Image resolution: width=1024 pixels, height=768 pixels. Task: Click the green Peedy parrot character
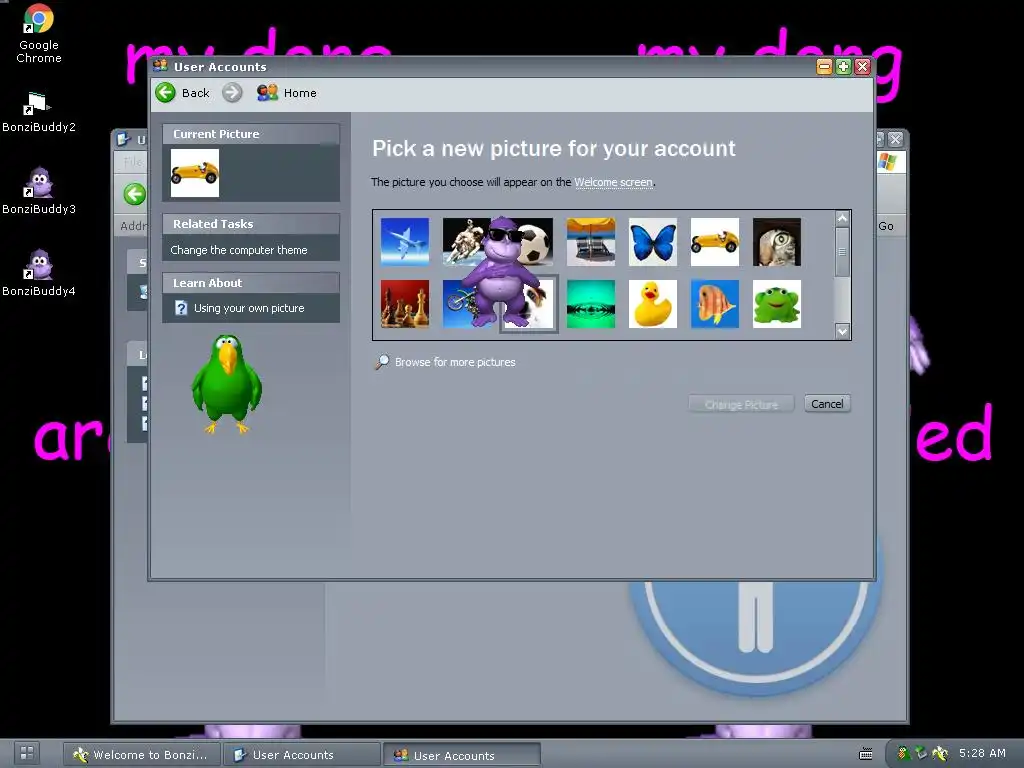(226, 384)
